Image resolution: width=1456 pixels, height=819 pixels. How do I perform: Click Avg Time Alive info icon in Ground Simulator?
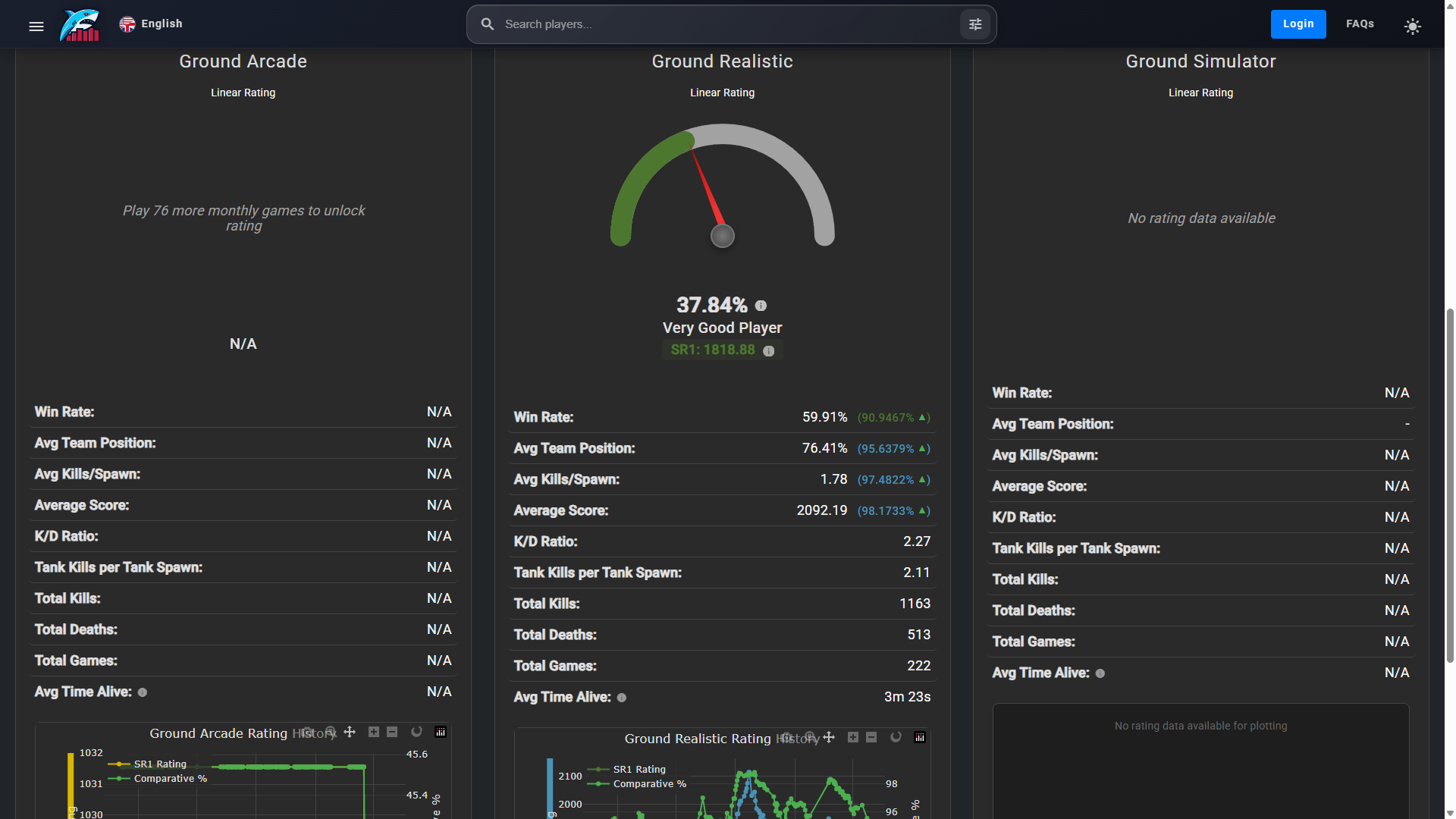[1100, 673]
